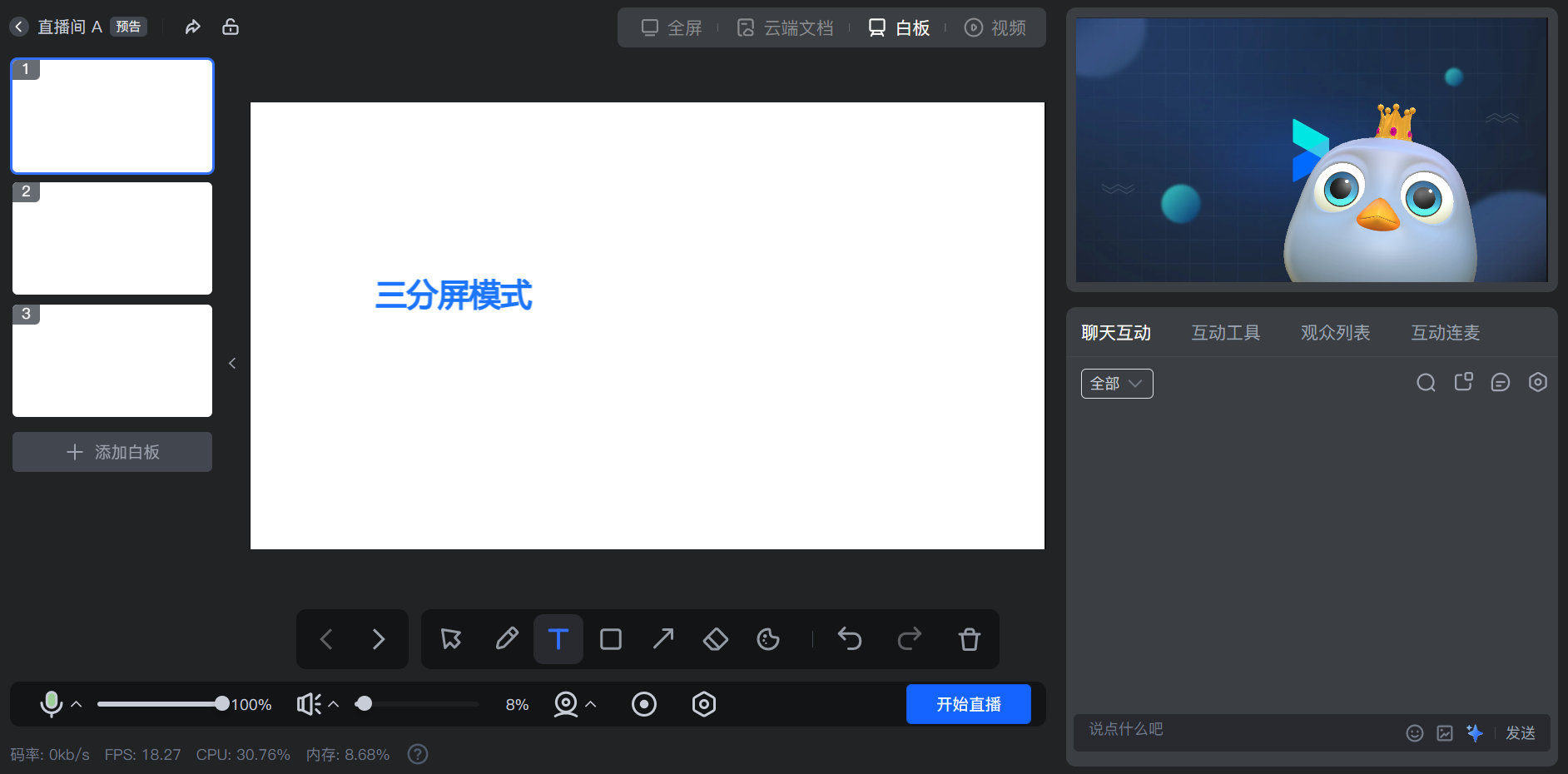Select the eraser tool
The image size is (1568, 774).
click(x=716, y=639)
